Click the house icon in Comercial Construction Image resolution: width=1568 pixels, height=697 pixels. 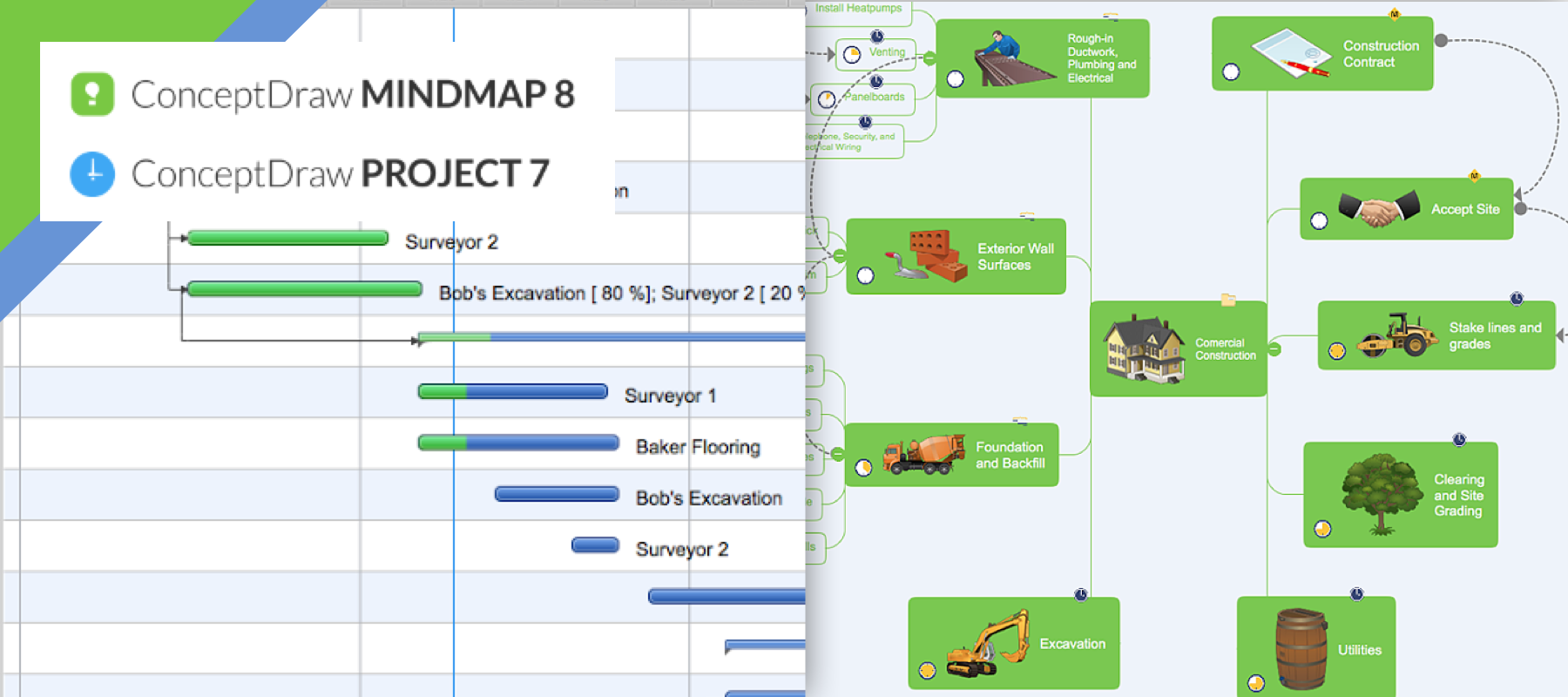[x=1145, y=348]
